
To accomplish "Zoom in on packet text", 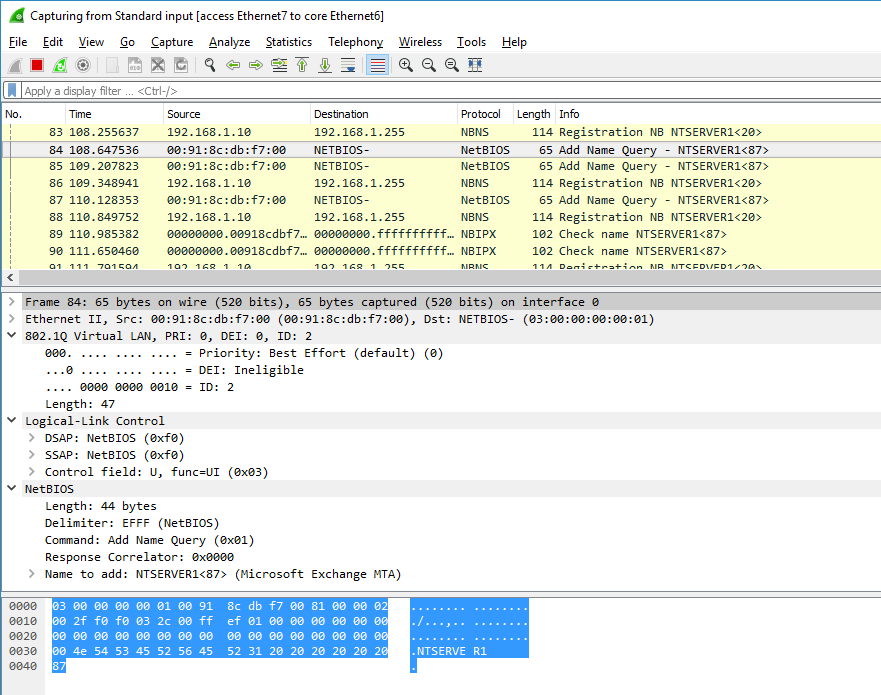I will click(406, 65).
